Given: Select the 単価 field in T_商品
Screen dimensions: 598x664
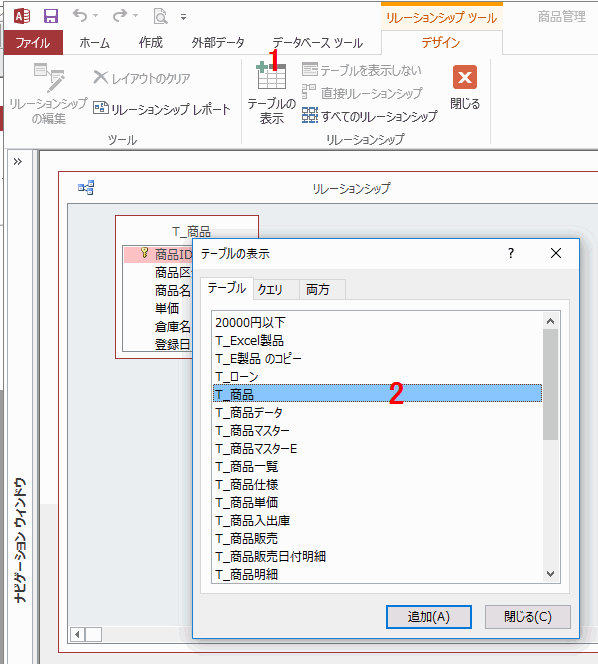Looking at the screenshot, I should pyautogui.click(x=167, y=308).
